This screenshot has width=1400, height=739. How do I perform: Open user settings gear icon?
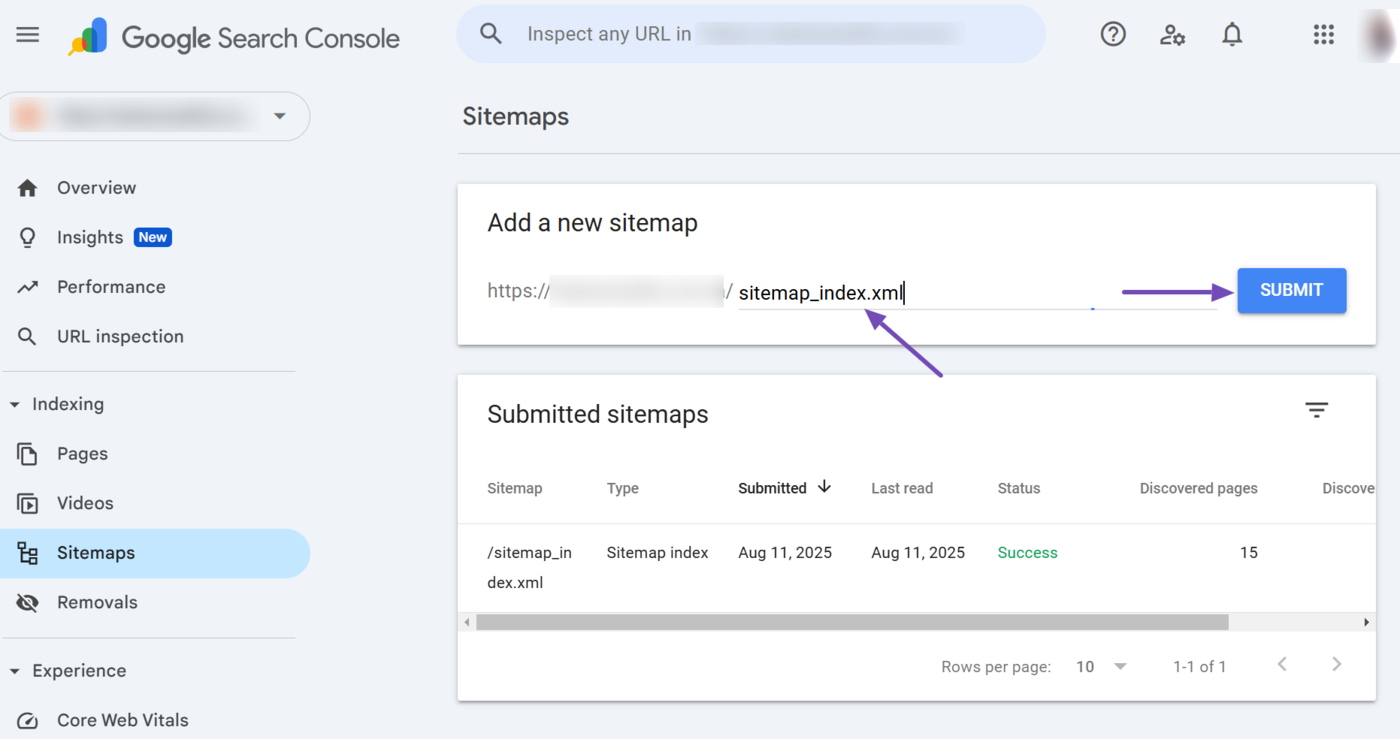(1172, 35)
